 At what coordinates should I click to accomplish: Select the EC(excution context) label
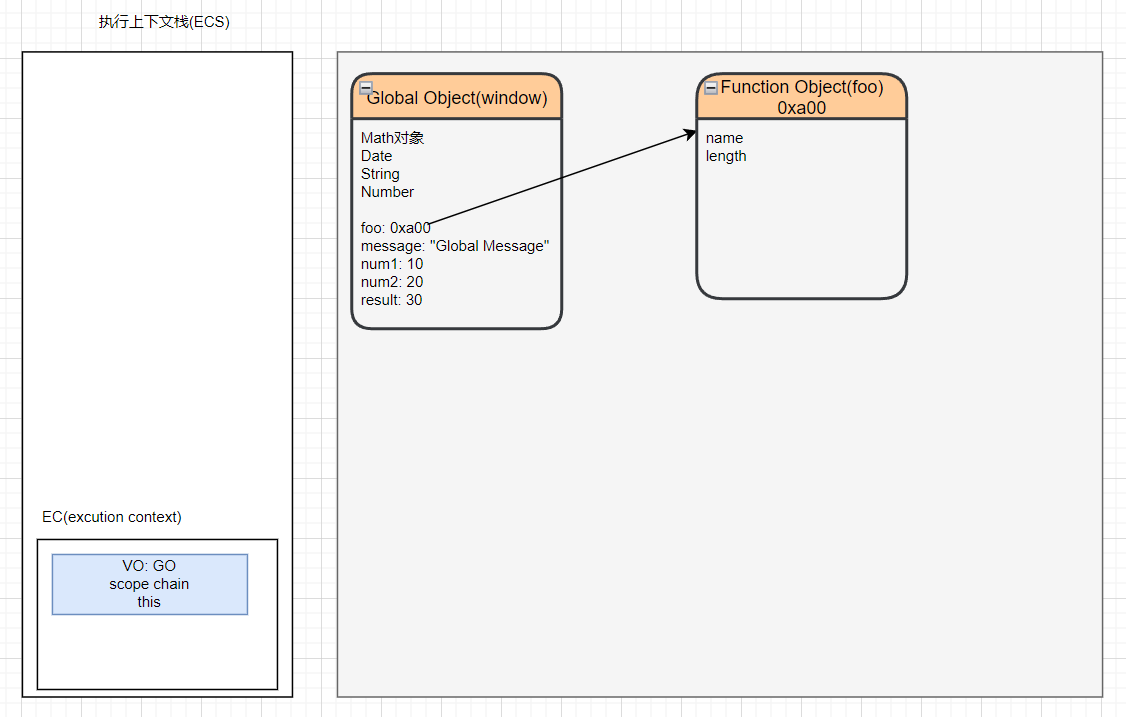tap(112, 517)
